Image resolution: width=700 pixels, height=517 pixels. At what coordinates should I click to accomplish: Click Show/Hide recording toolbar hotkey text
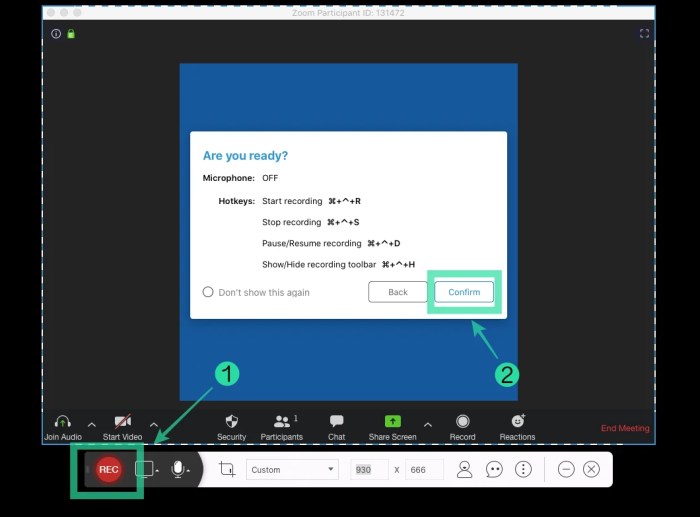point(338,264)
